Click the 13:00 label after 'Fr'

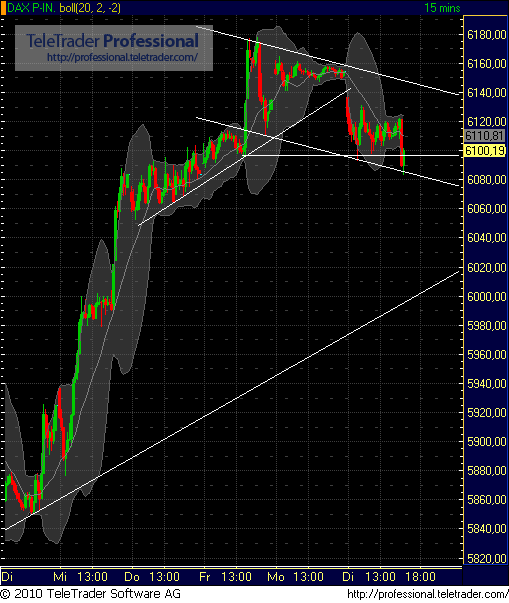click(x=236, y=577)
